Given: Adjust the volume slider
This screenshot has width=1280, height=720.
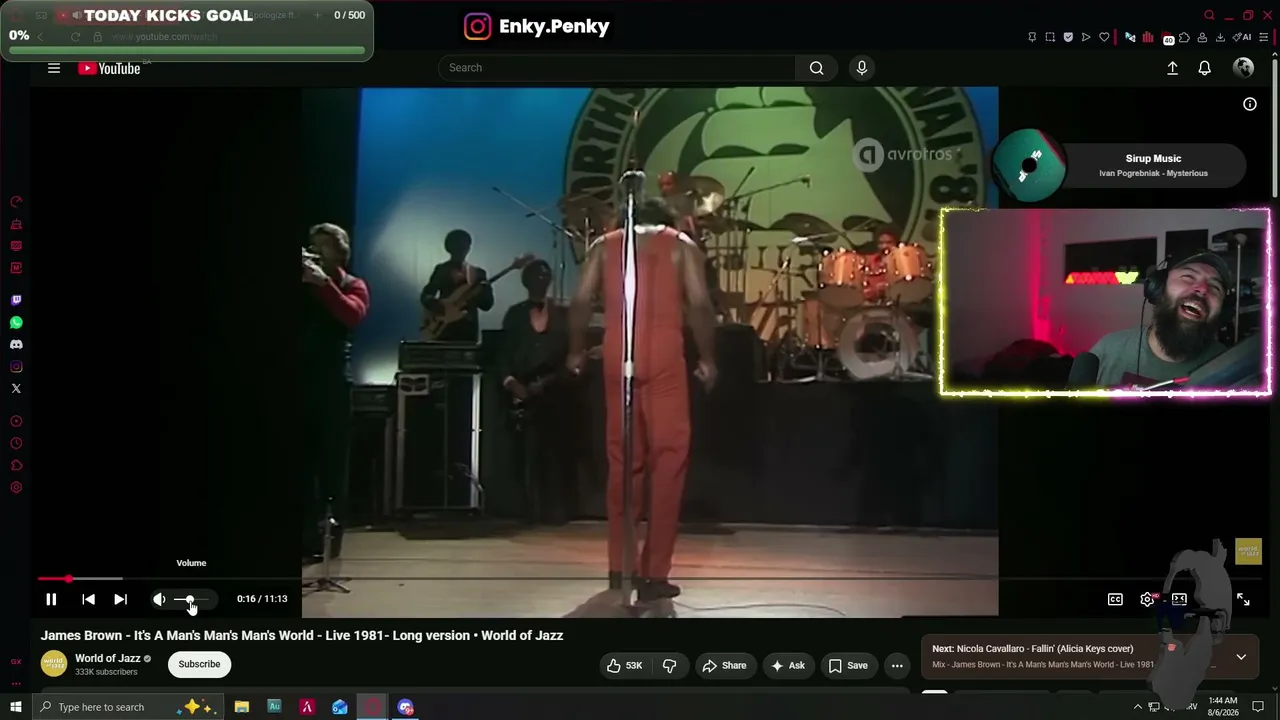Looking at the screenshot, I should (191, 599).
